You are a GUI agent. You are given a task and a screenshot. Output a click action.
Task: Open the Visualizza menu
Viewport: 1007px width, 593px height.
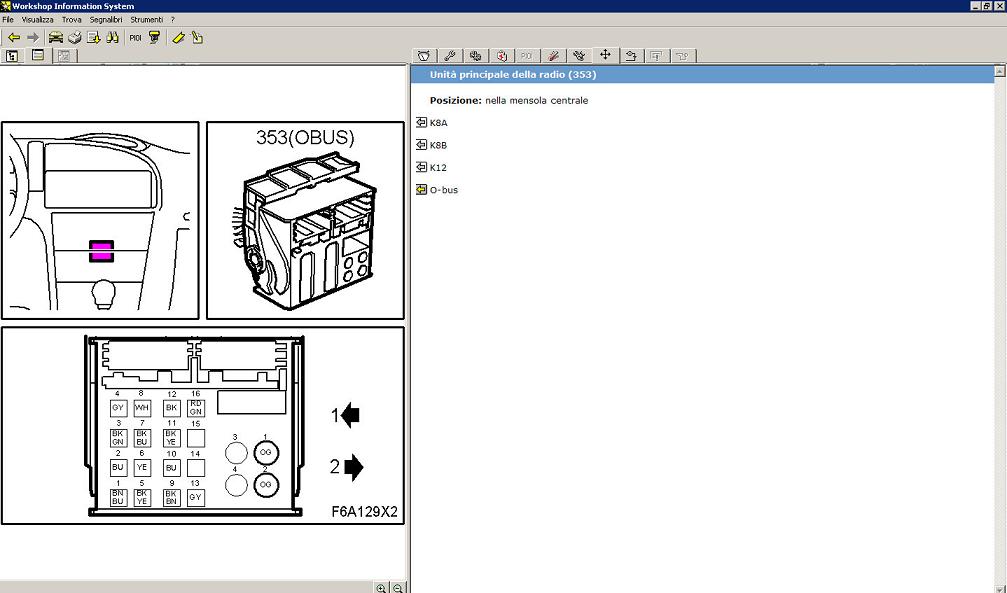(x=38, y=20)
